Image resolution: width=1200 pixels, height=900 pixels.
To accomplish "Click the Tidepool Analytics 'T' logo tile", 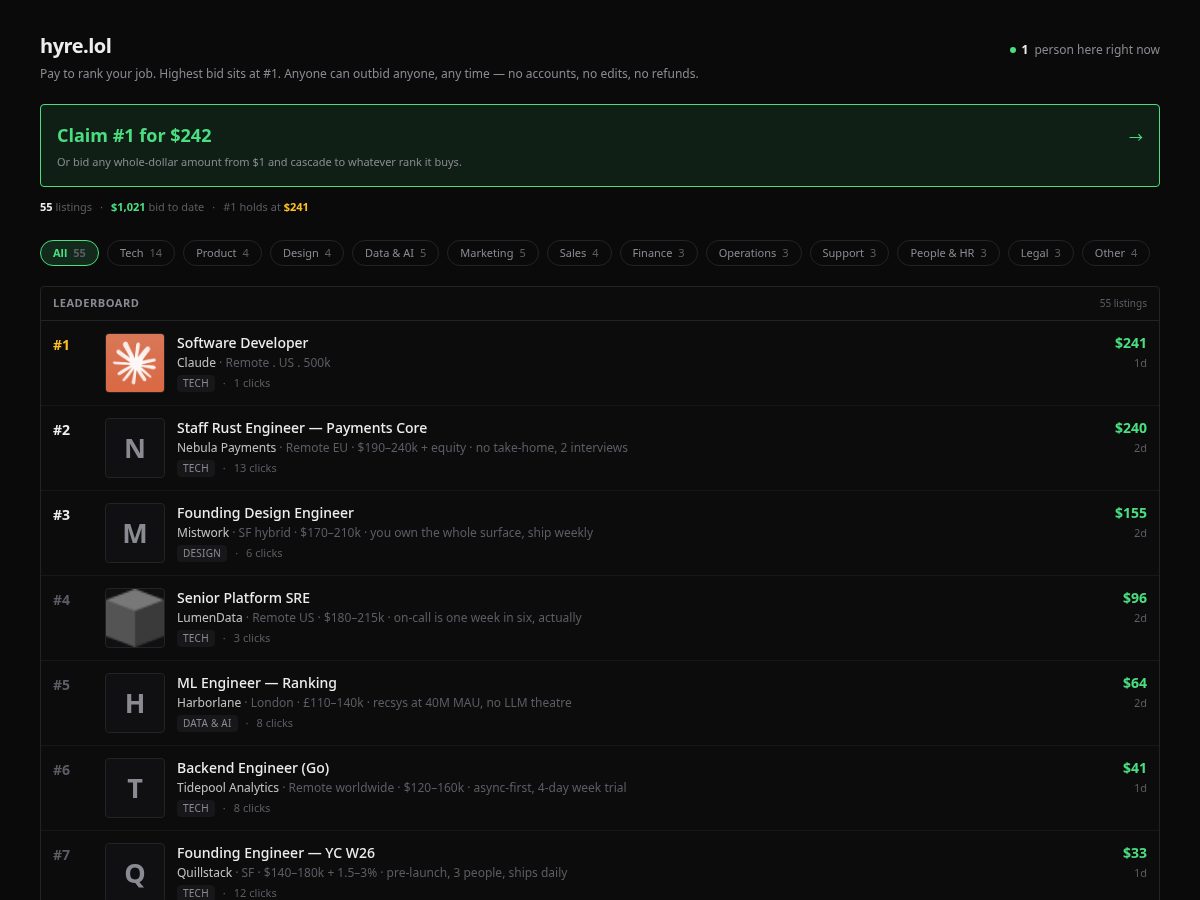I will 135,788.
